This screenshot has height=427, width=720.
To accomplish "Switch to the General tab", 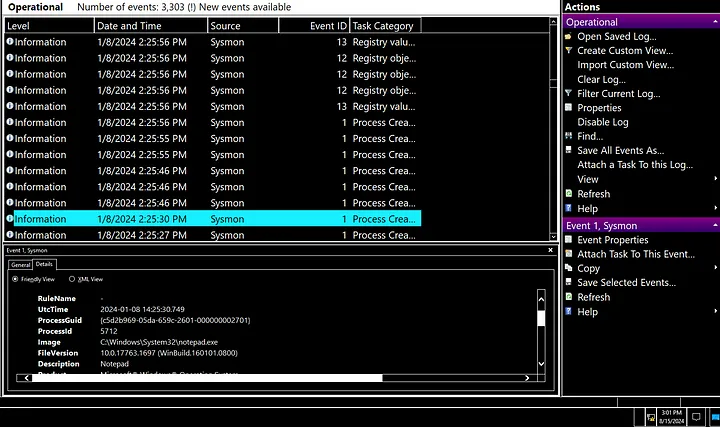I will 20,264.
